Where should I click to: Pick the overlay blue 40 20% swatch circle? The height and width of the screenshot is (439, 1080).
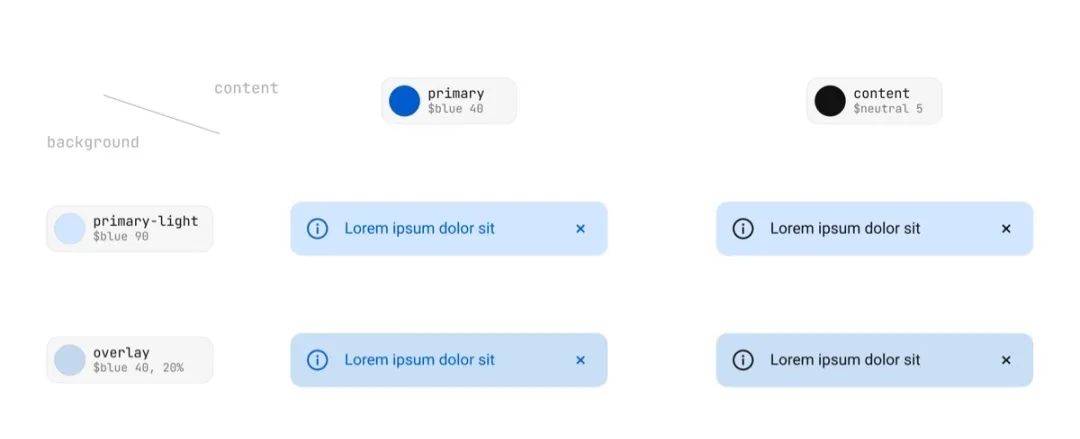[x=70, y=360]
